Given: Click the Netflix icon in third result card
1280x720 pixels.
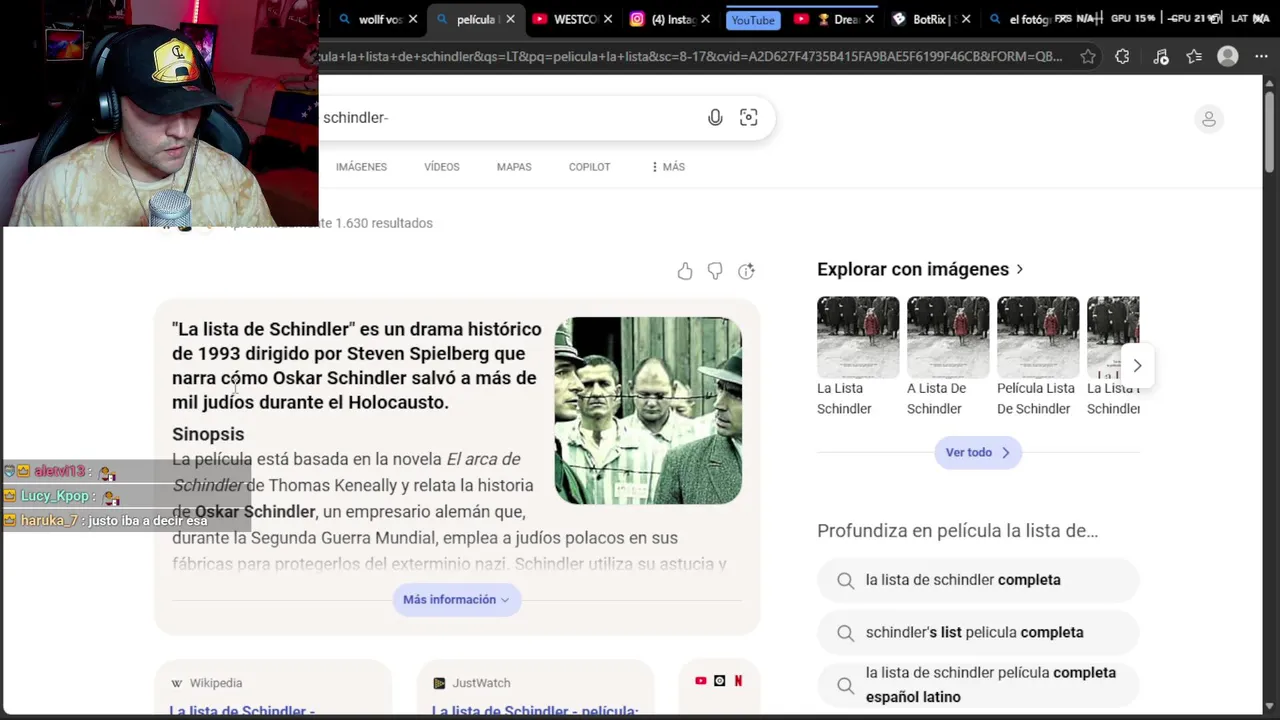Looking at the screenshot, I should (x=738, y=681).
